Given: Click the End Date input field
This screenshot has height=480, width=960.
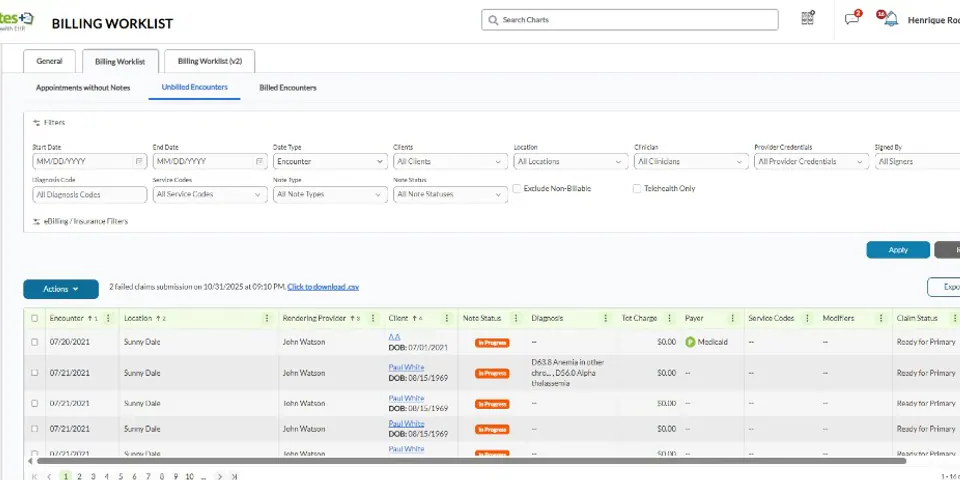Looking at the screenshot, I should 209,162.
